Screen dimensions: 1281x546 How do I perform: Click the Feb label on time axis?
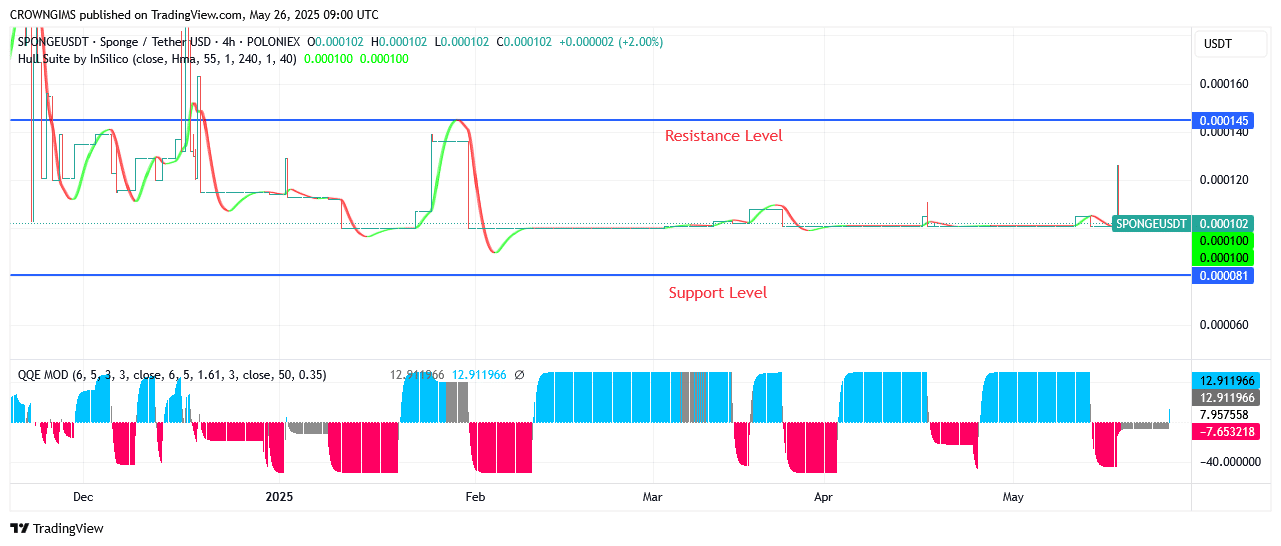tap(475, 496)
